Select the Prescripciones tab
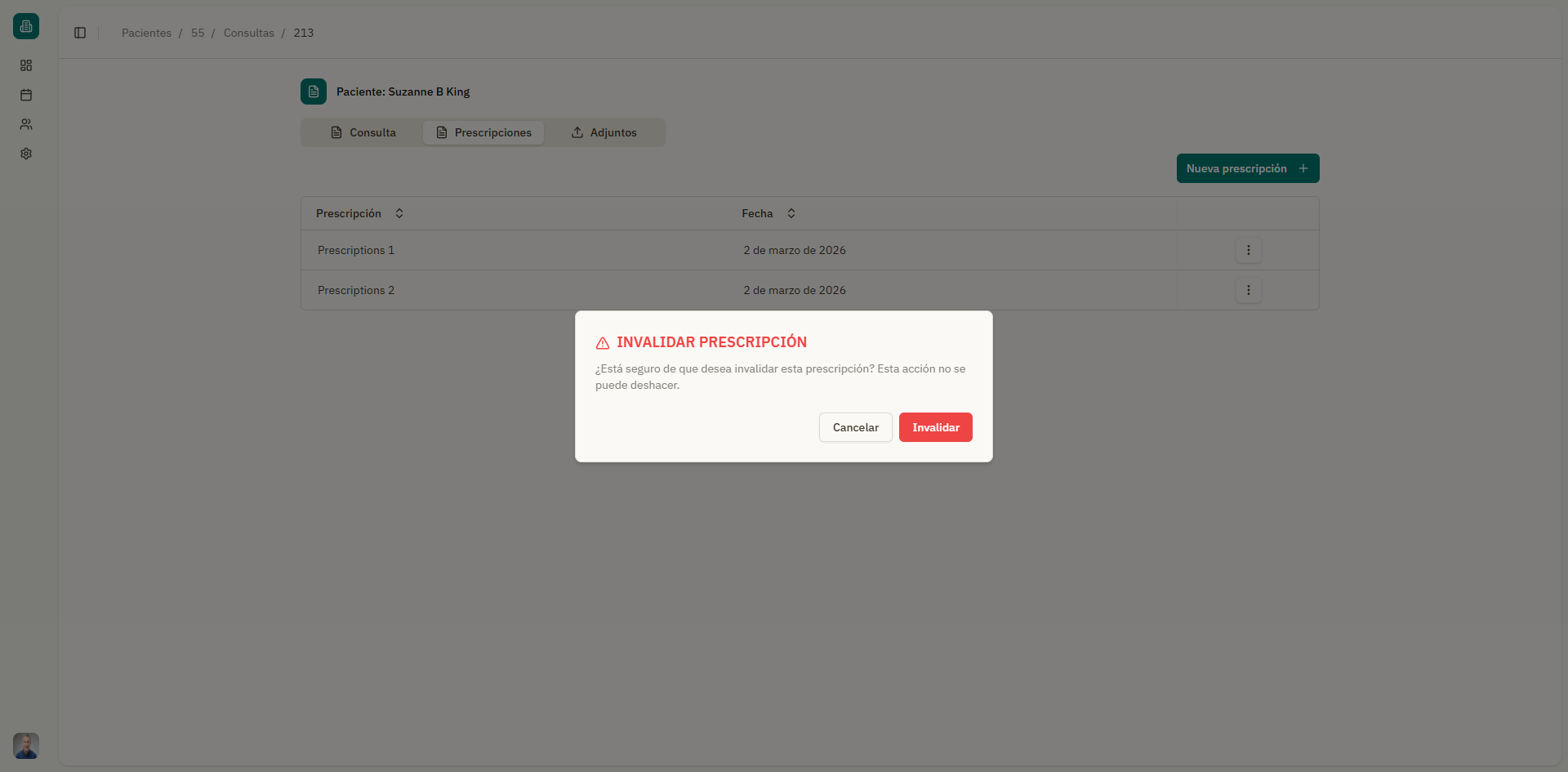 pos(483,132)
